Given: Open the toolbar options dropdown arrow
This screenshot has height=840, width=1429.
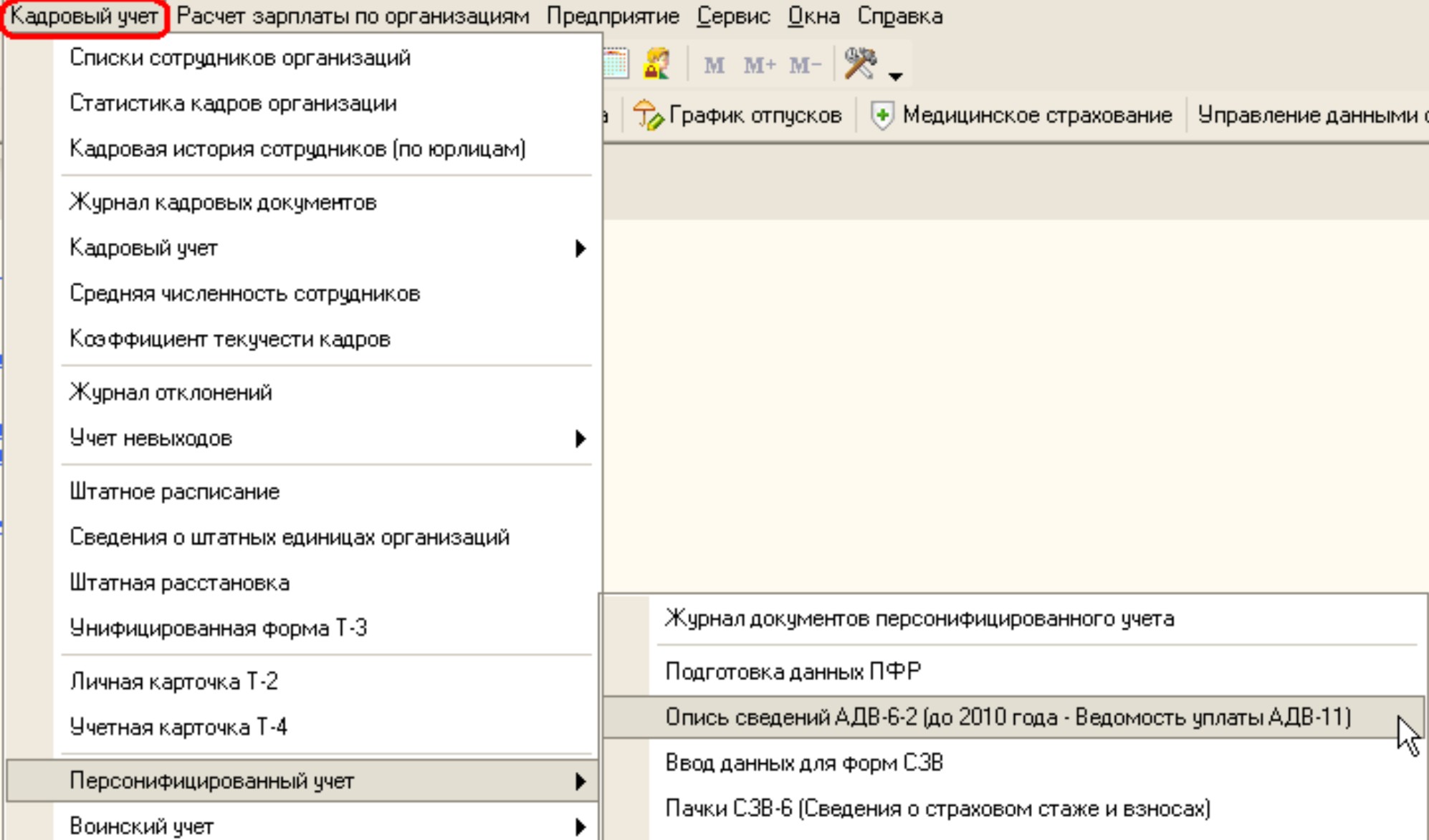Looking at the screenshot, I should 896,75.
